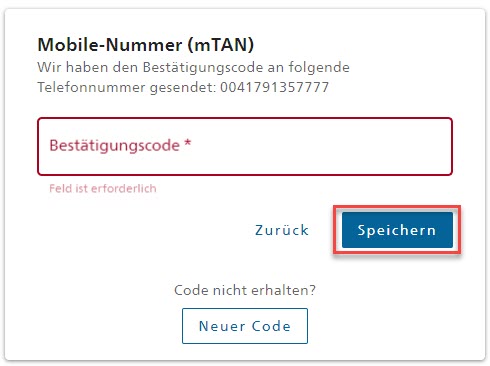This screenshot has height=366, width=490.
Task: Click the 'Code nicht erhalten?' text
Action: (245, 290)
